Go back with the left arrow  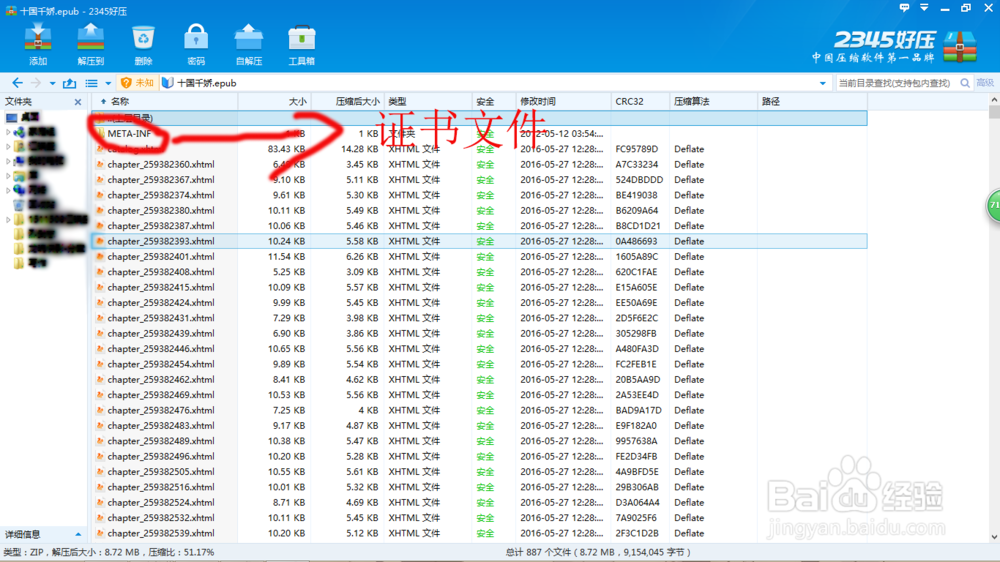click(17, 83)
